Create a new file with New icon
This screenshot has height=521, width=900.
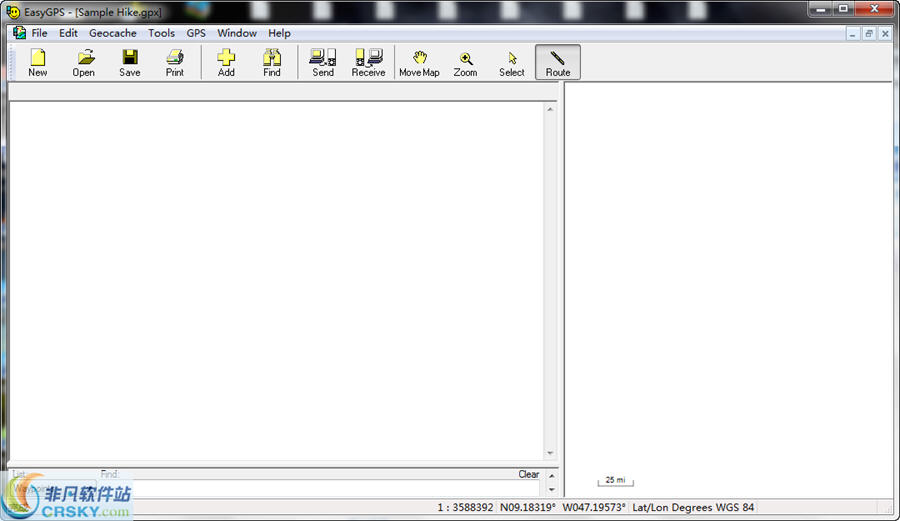(x=38, y=63)
